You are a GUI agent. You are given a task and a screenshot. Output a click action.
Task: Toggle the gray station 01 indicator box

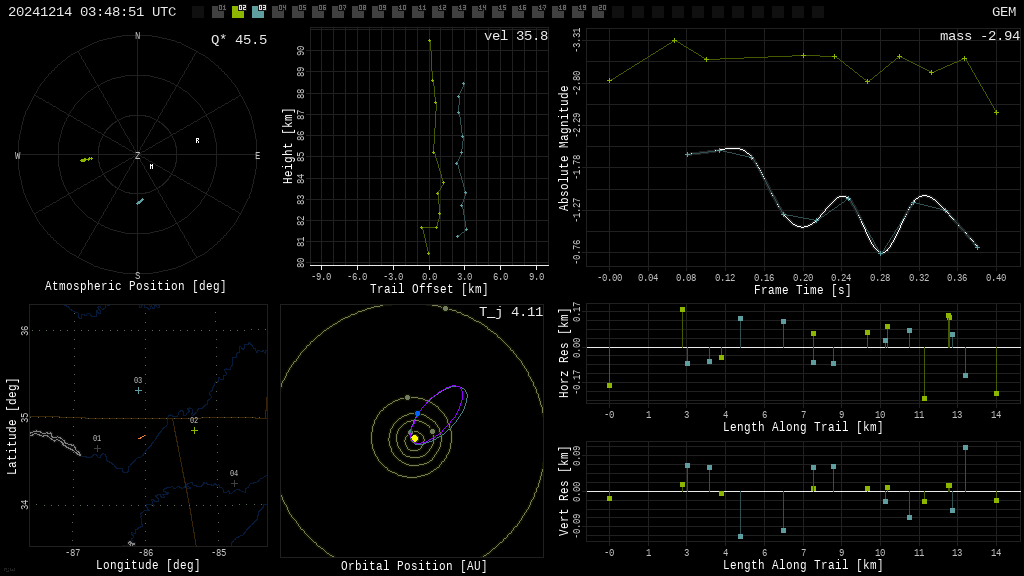click(218, 12)
